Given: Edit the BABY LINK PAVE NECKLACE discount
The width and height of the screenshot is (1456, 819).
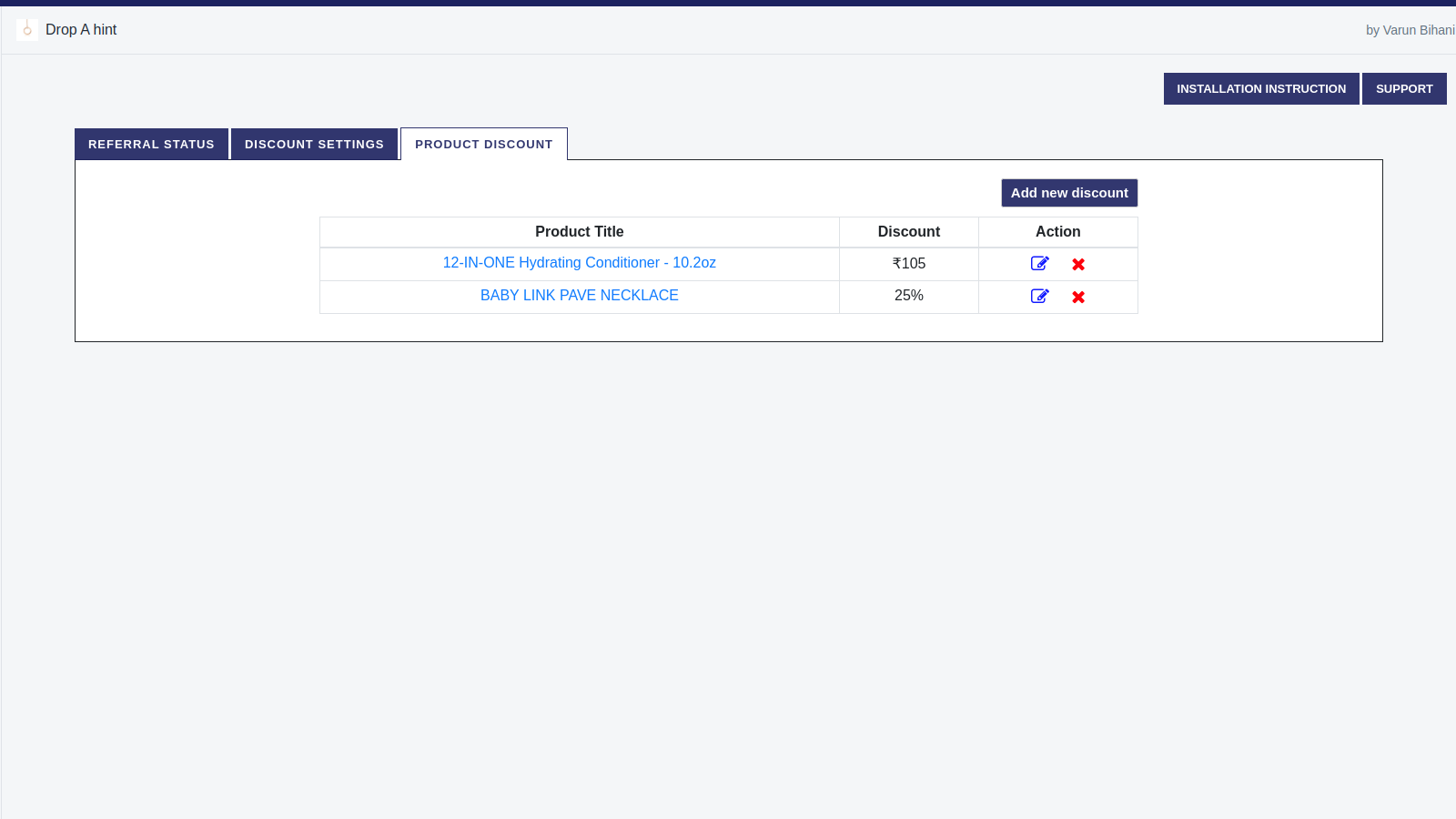Looking at the screenshot, I should 1039,297.
